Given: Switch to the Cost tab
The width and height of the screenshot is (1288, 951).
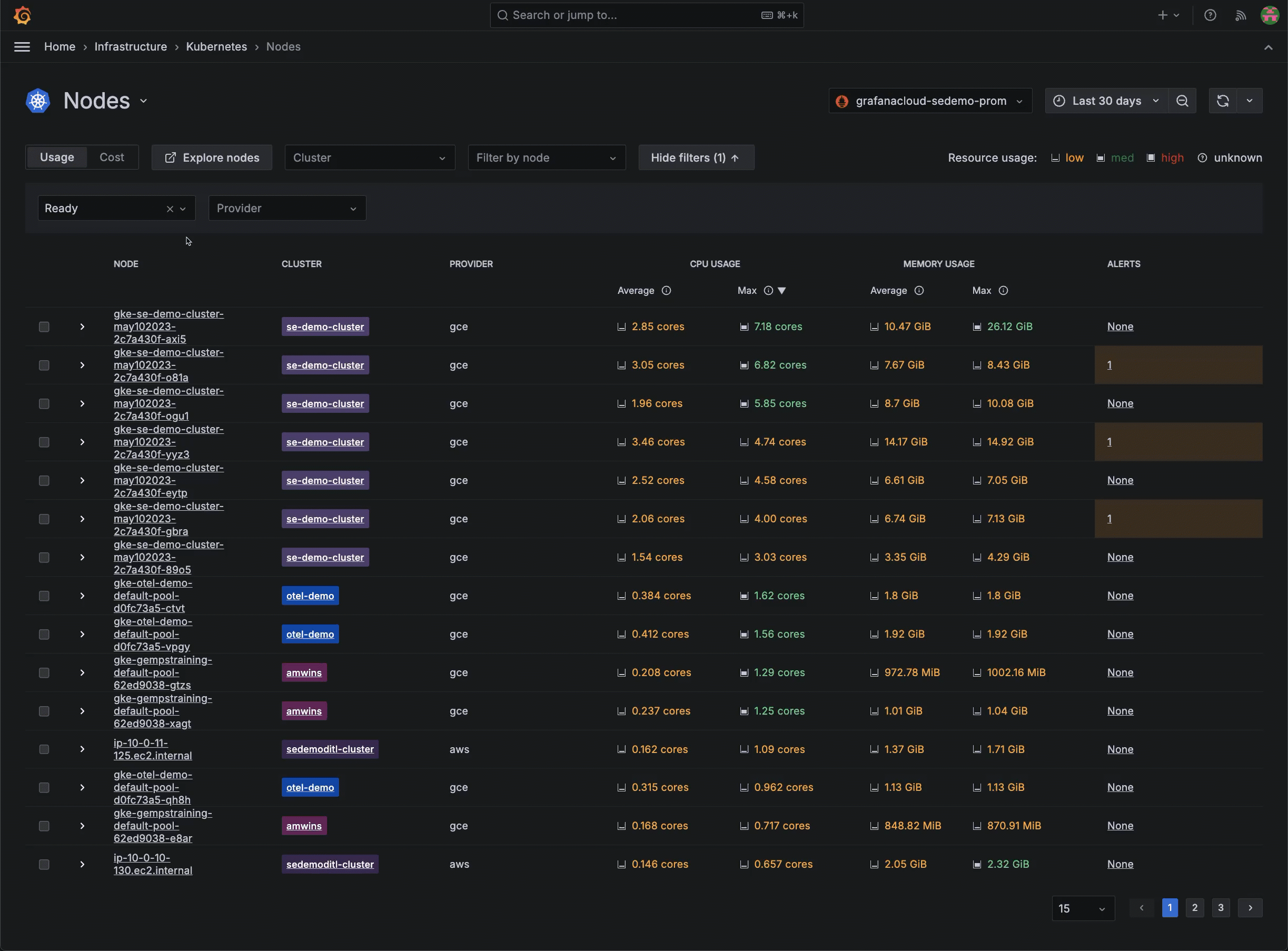Looking at the screenshot, I should [112, 156].
